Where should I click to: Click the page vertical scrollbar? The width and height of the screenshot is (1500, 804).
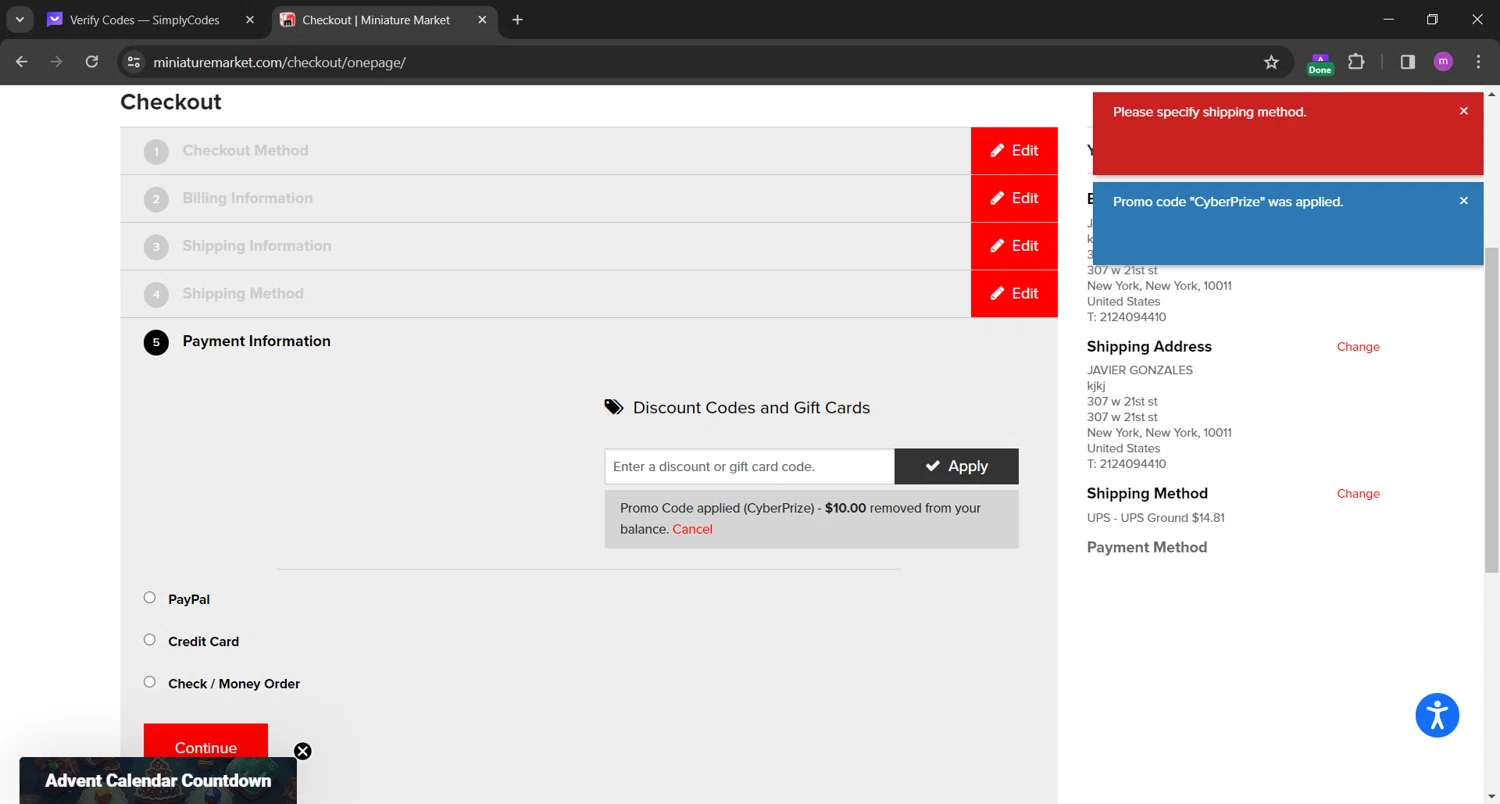1491,410
